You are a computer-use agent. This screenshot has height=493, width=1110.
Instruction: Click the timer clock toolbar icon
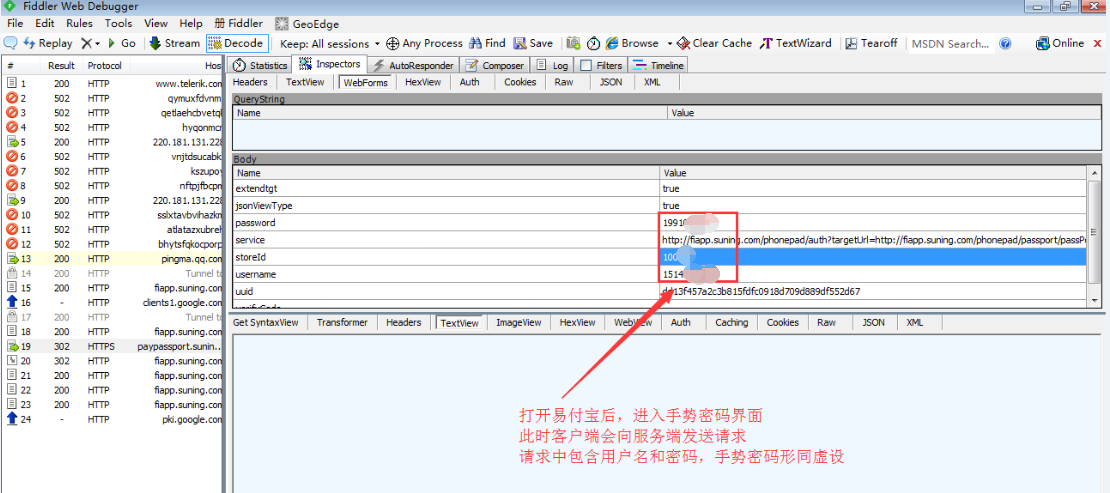coord(593,43)
